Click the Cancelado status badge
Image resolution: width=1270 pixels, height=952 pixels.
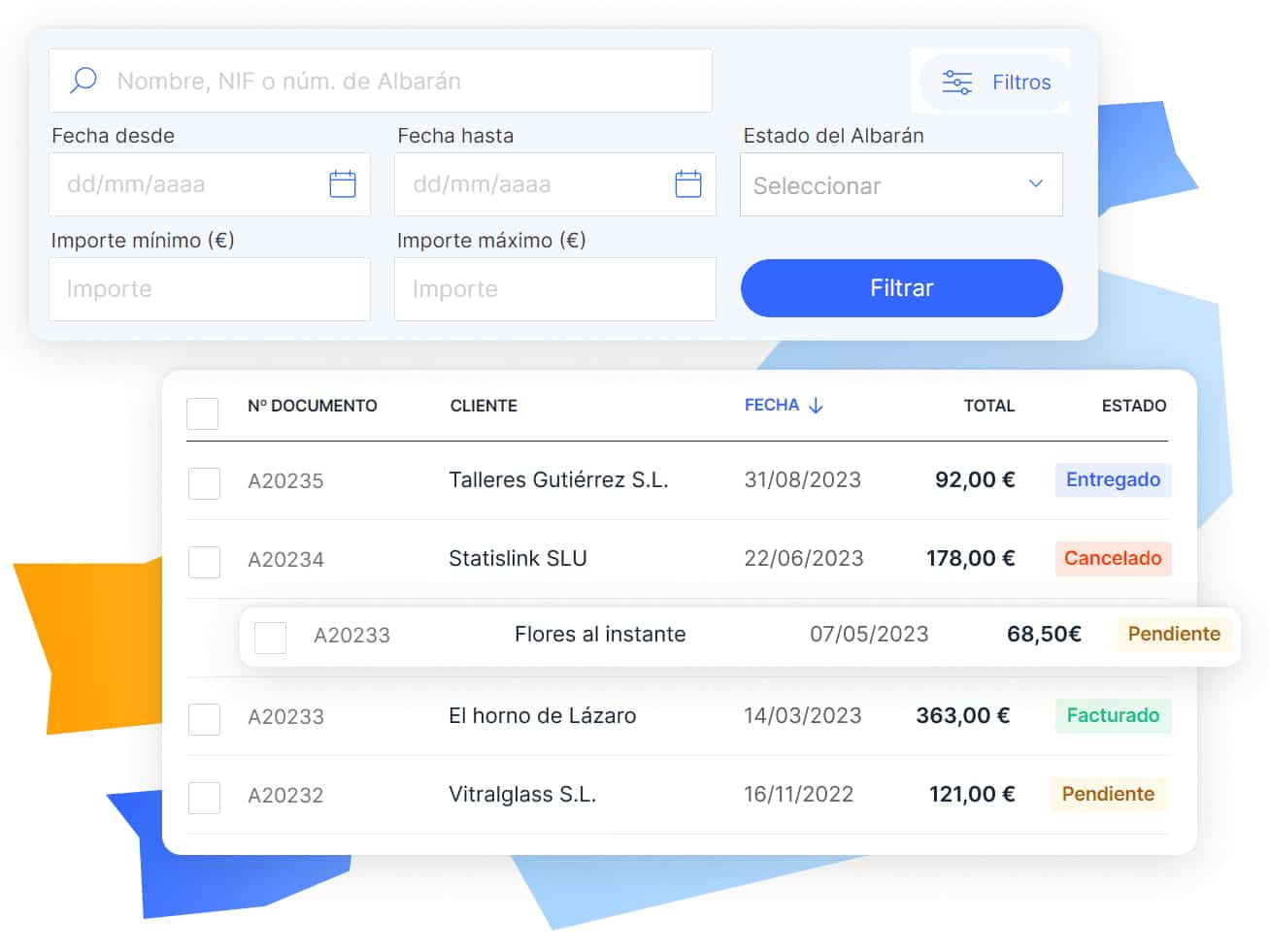1113,558
